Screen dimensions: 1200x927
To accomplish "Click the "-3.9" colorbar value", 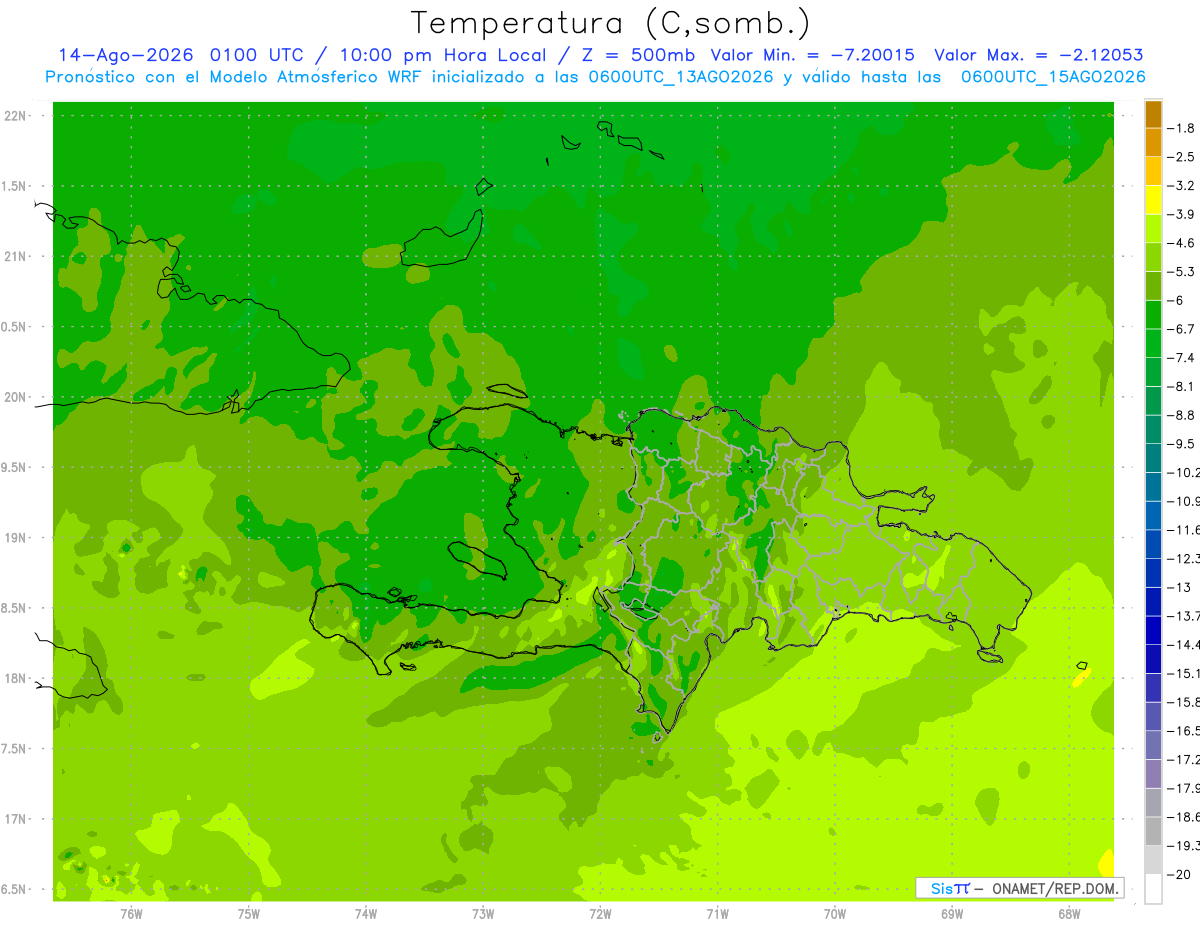I will coord(1181,214).
